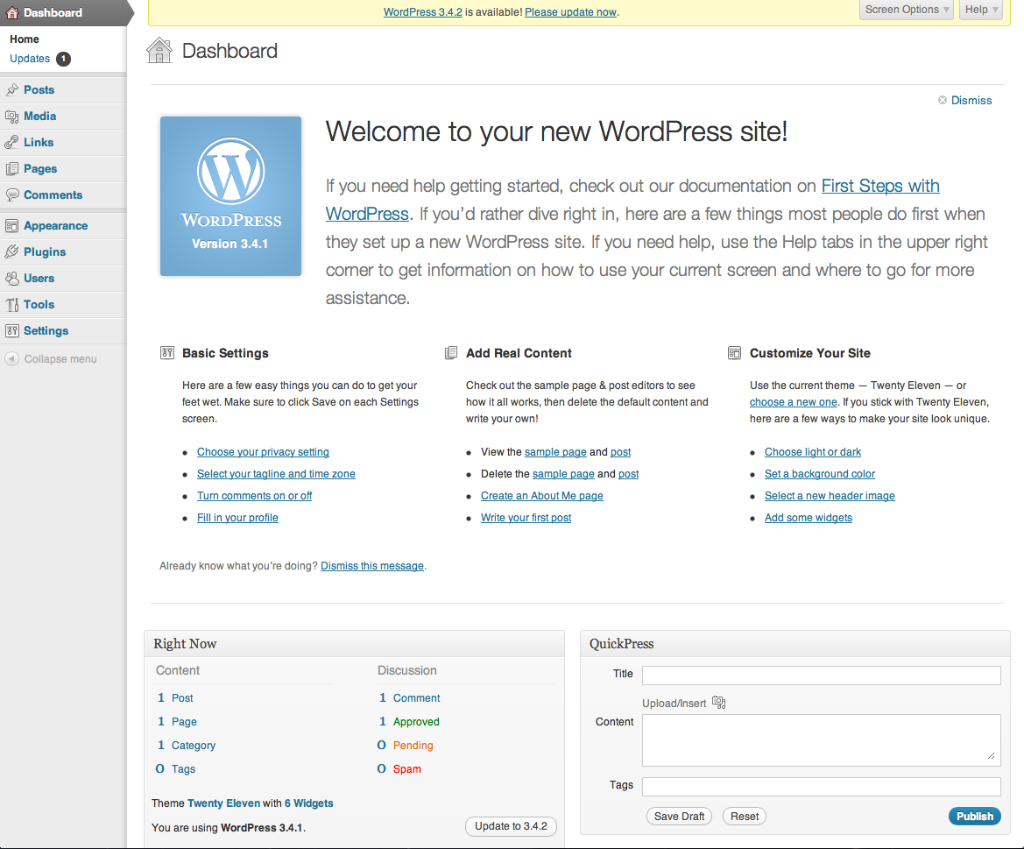This screenshot has height=849, width=1024.
Task: Click Dismiss this message link
Action: pos(372,566)
